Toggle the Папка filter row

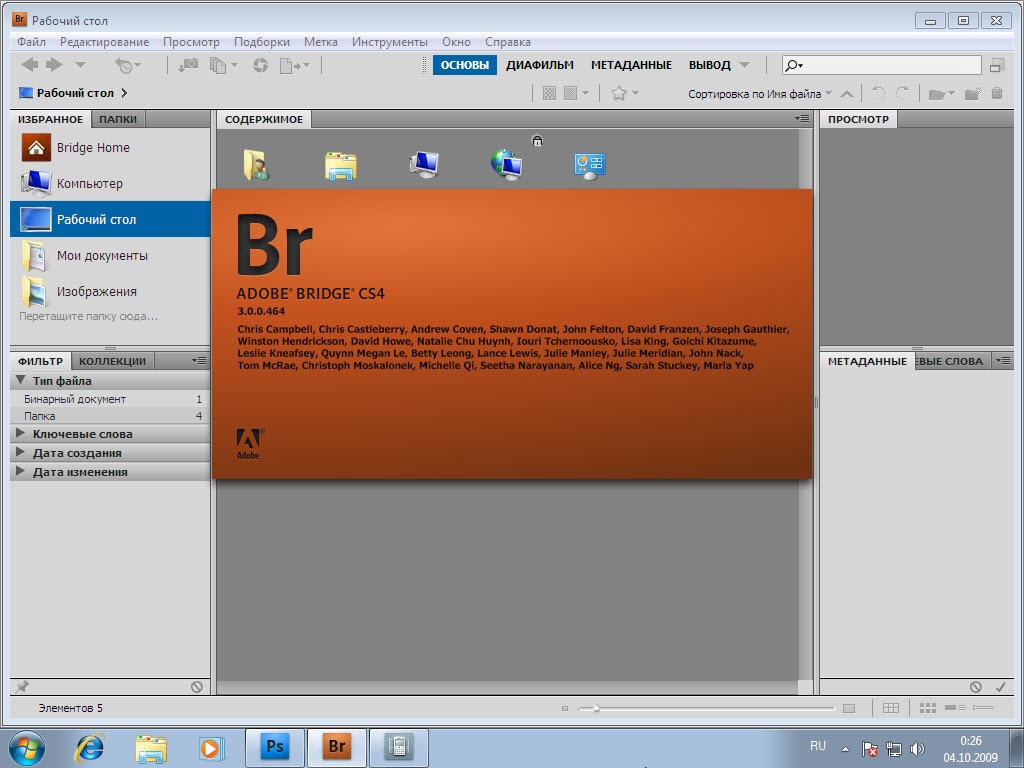[x=110, y=416]
